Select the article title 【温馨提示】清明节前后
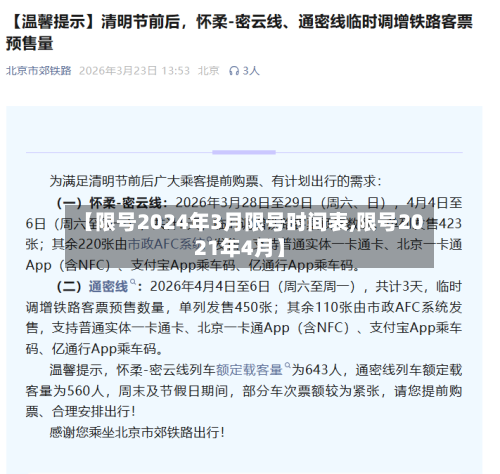This screenshot has height=474, width=500. pyautogui.click(x=239, y=32)
